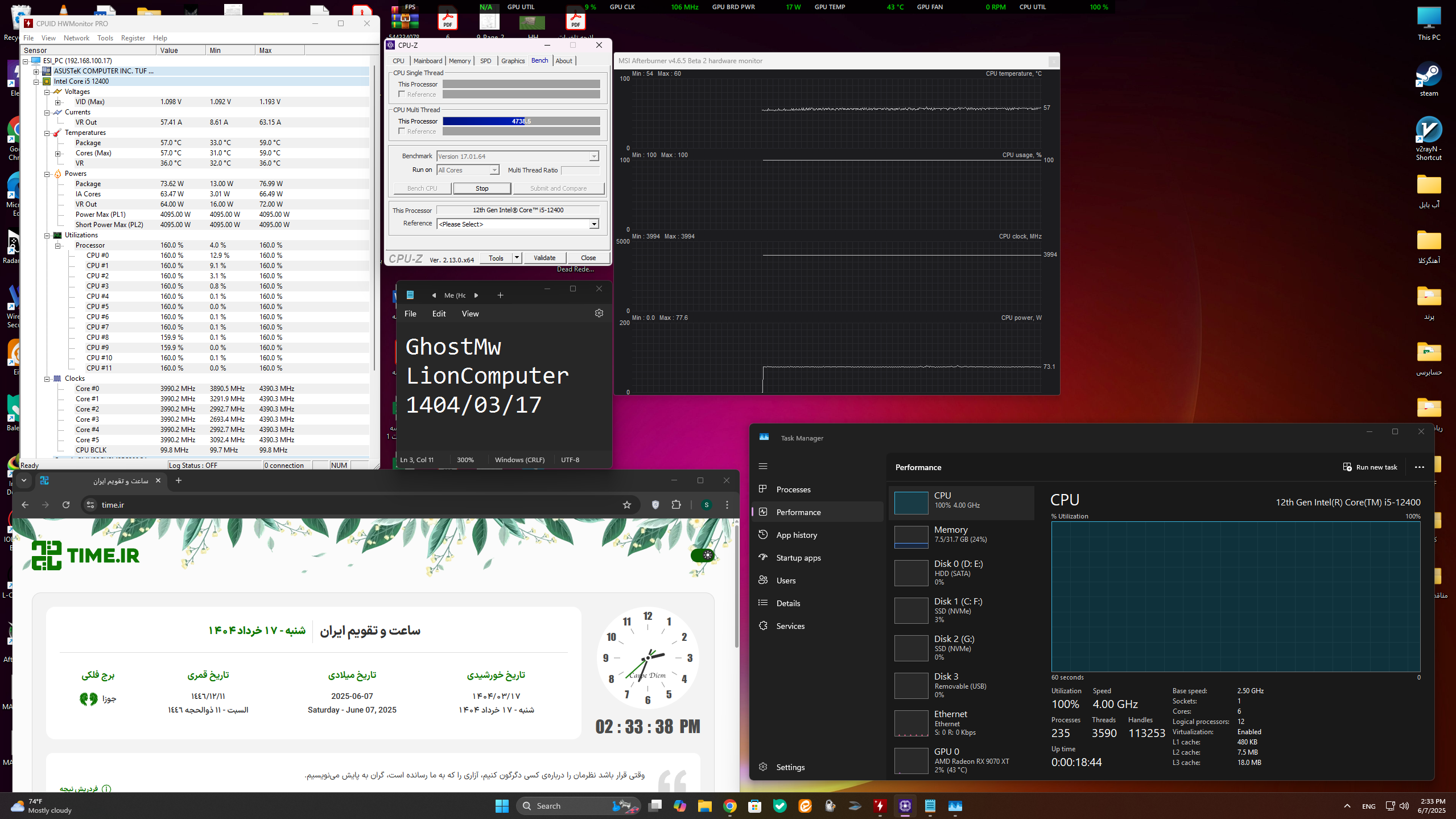Select GPU 0 AMD Radeon RX 9070 XT
1456x819 pixels.
pos(962,760)
